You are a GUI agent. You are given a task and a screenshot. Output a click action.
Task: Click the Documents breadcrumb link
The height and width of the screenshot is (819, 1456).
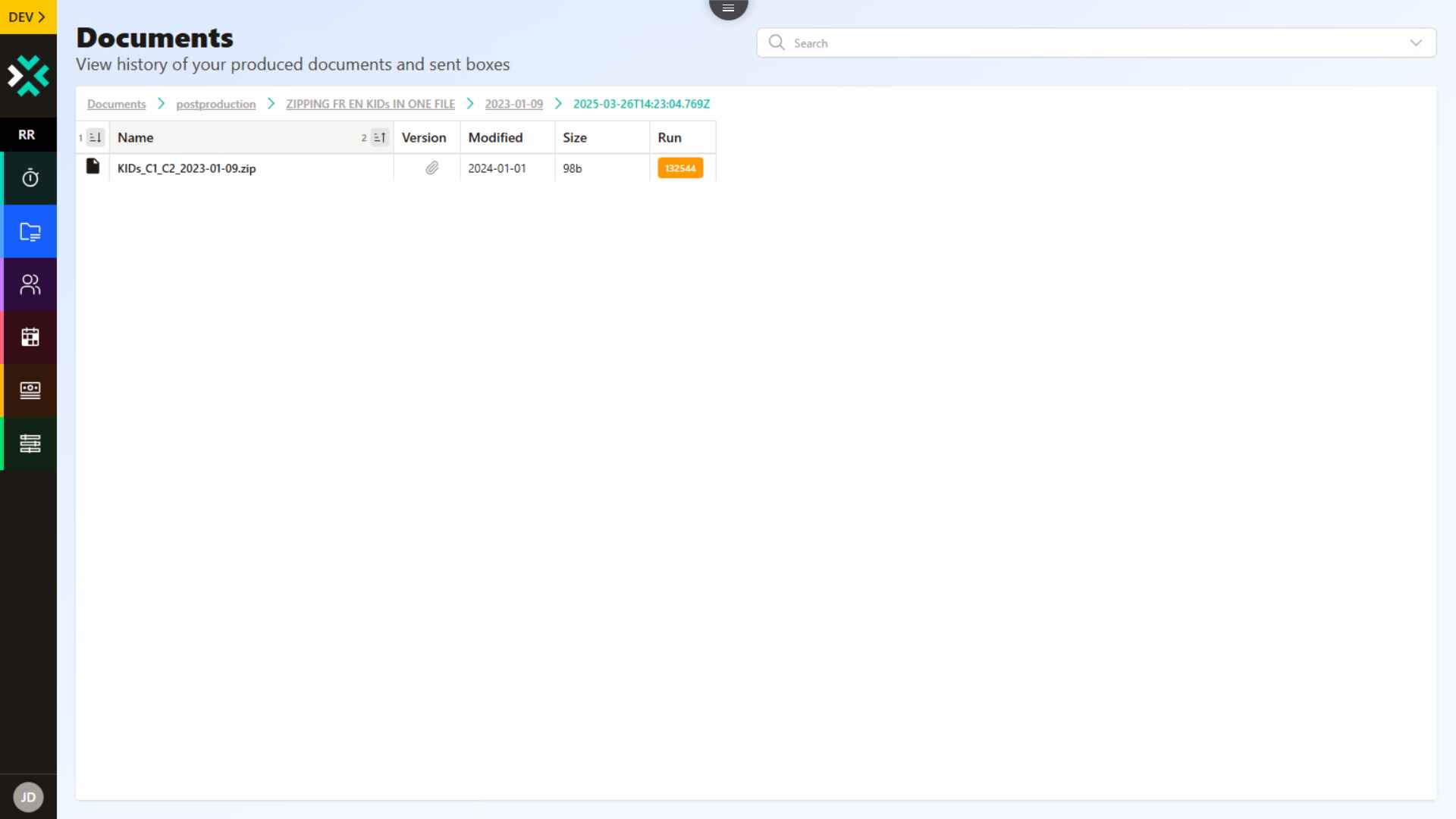(115, 104)
